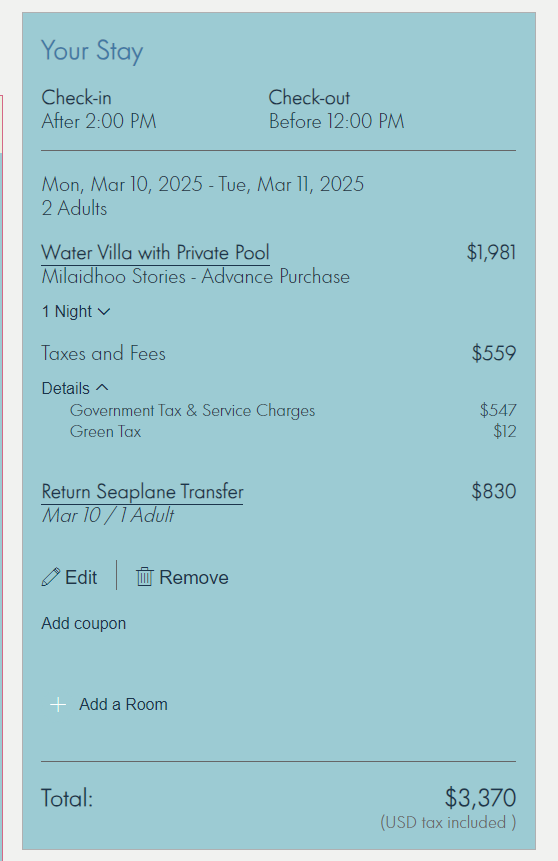Click the plus icon beside Add a Room
Image resolution: width=558 pixels, height=861 pixels.
click(x=58, y=705)
